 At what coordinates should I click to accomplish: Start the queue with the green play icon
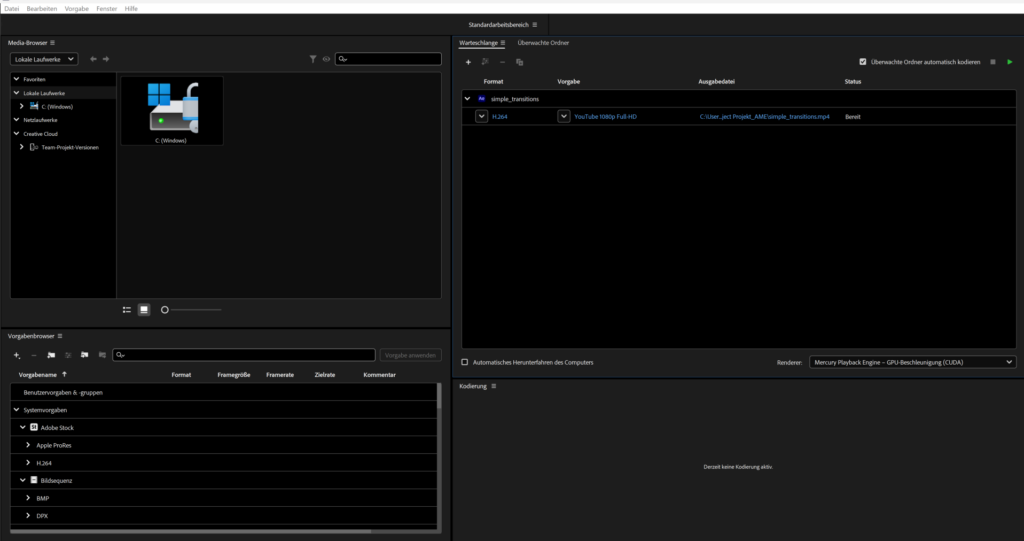(x=1010, y=62)
